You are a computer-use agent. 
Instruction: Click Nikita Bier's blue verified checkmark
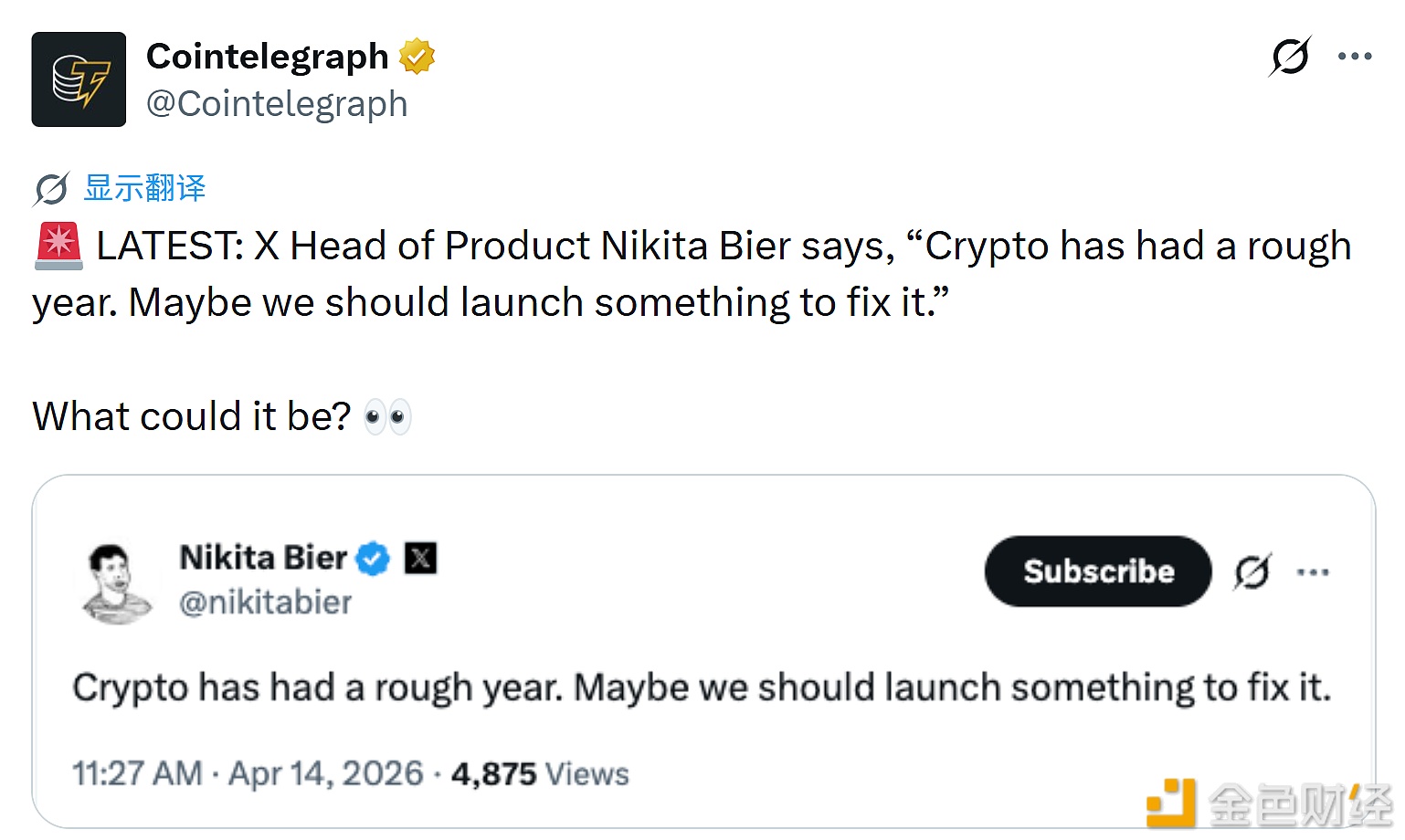[372, 558]
